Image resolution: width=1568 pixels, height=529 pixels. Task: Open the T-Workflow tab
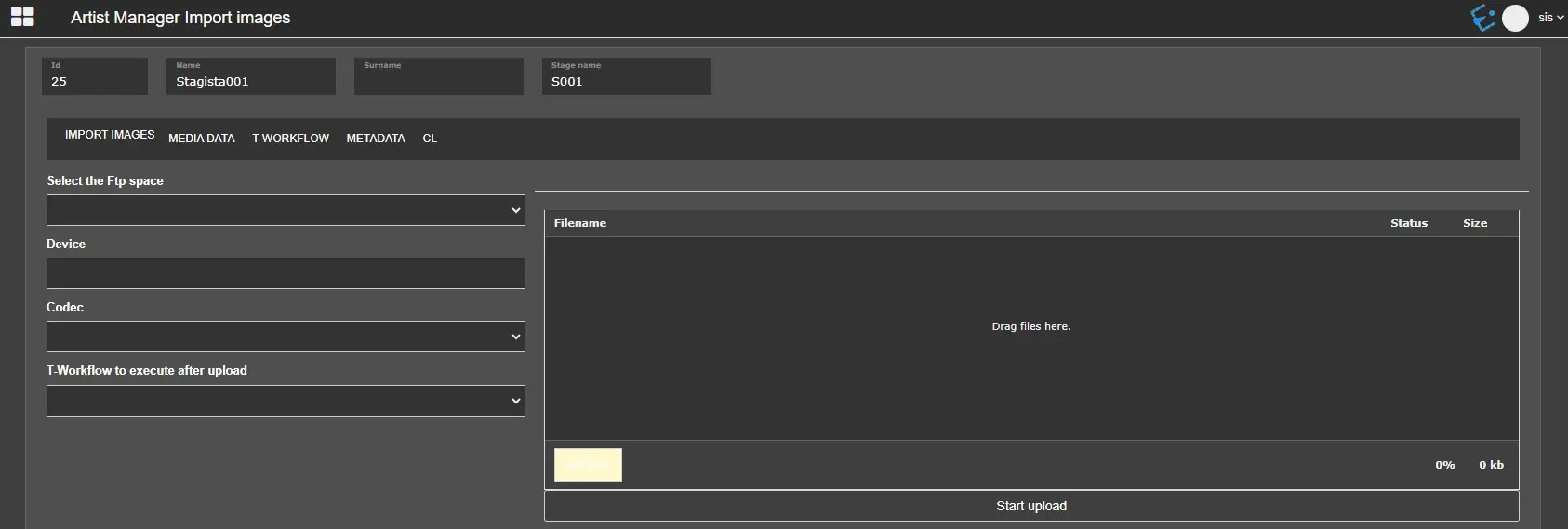pyautogui.click(x=290, y=139)
